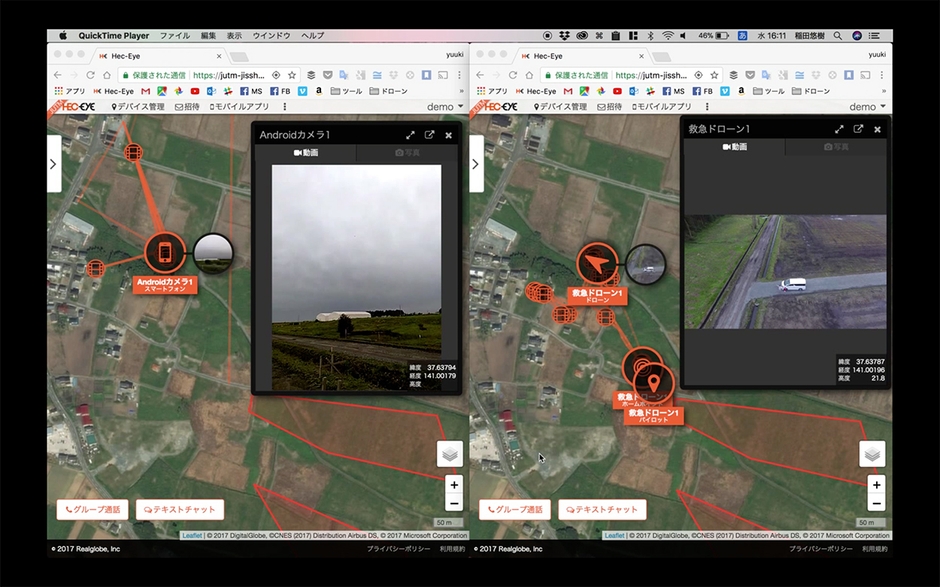Zoom out on the right map
Screen dimensions: 940x587
tap(876, 503)
